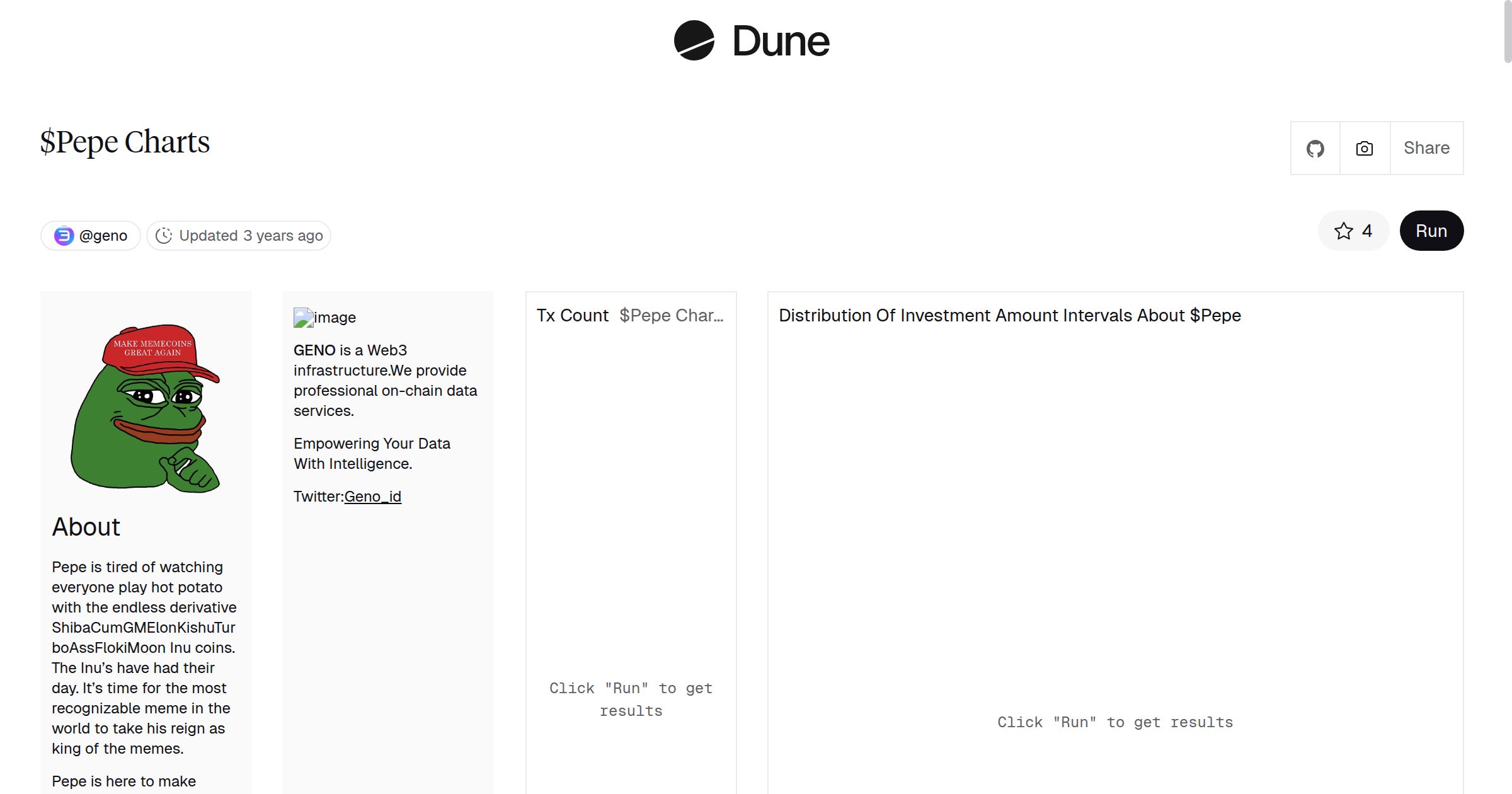Open the Geno_id Twitter link
The width and height of the screenshot is (1512, 794).
[x=372, y=497]
